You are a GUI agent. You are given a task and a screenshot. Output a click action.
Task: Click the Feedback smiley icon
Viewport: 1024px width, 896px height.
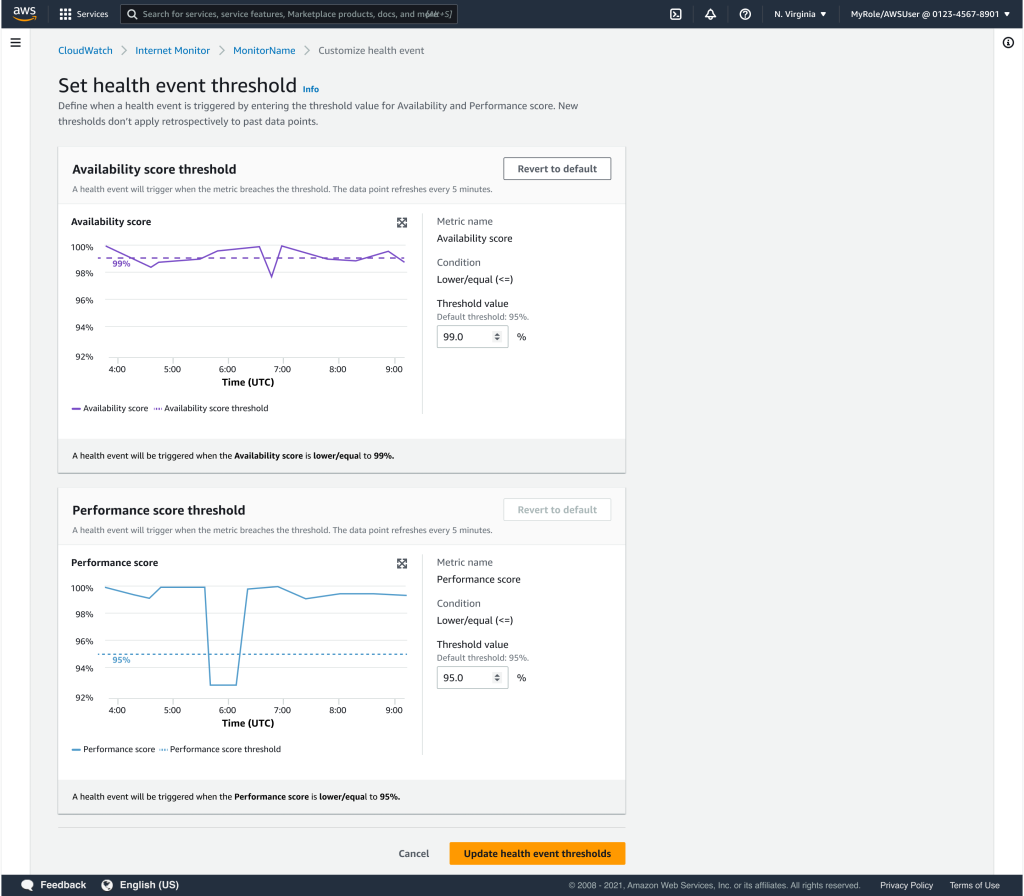click(x=26, y=884)
